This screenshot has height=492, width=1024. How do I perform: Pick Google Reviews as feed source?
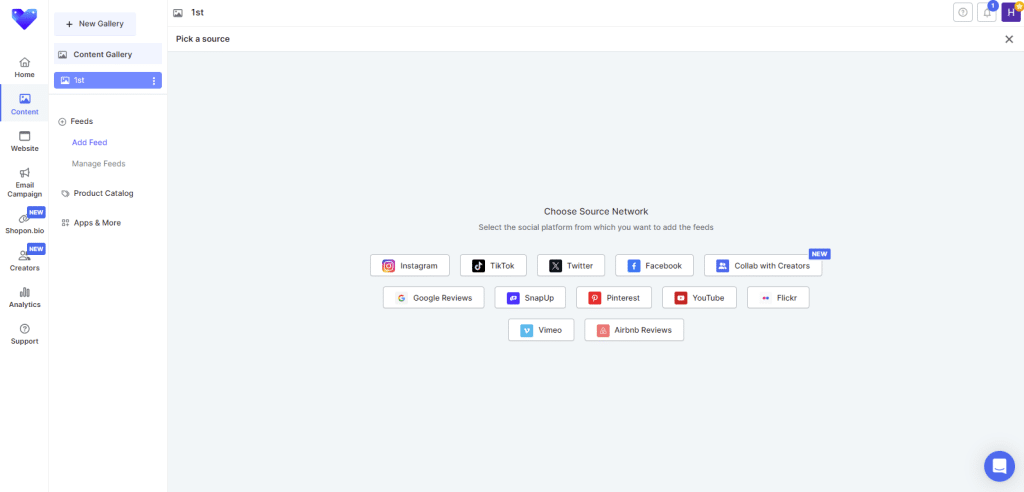coord(434,297)
